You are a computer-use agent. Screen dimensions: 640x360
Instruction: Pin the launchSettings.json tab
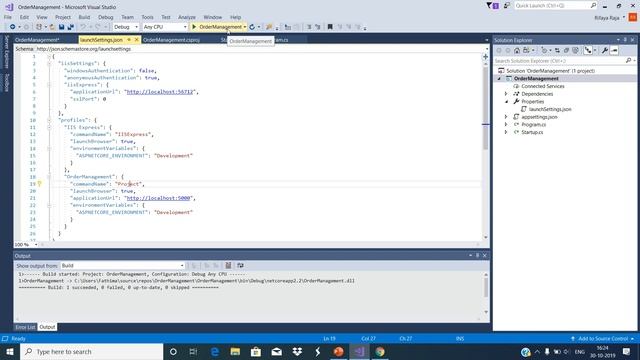(129, 40)
